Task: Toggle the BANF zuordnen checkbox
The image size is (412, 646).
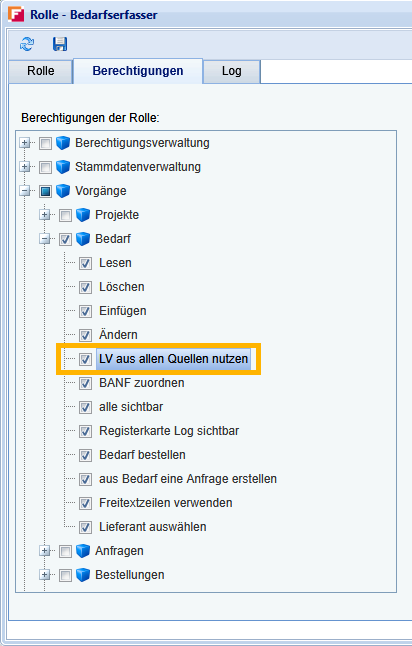Action: 85,383
